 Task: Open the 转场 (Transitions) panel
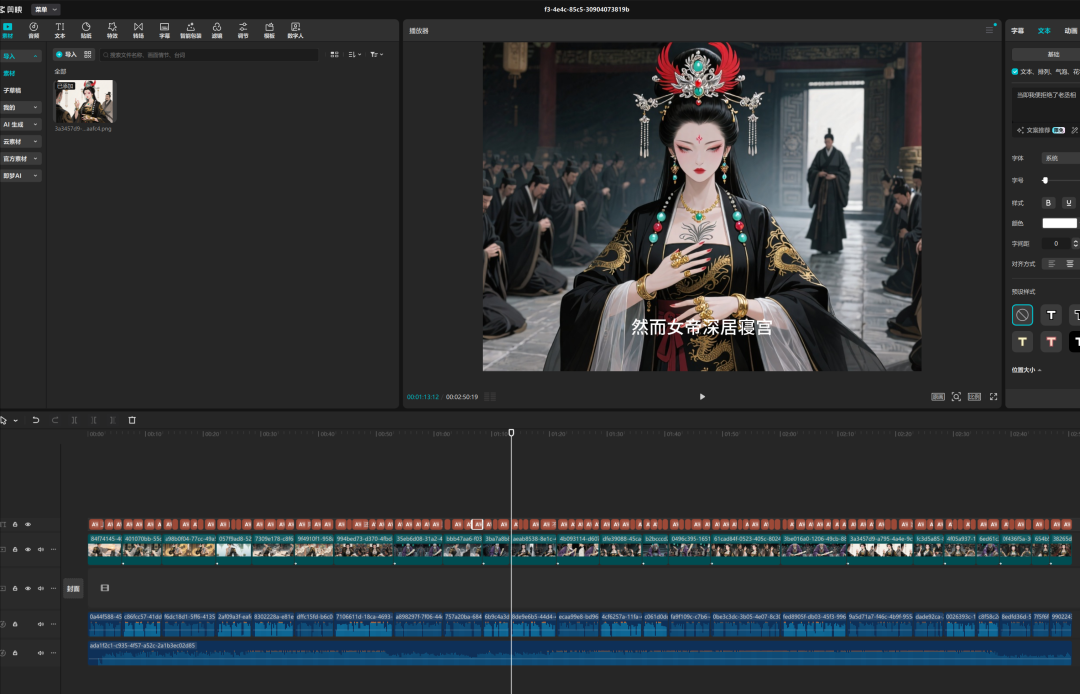coord(138,30)
